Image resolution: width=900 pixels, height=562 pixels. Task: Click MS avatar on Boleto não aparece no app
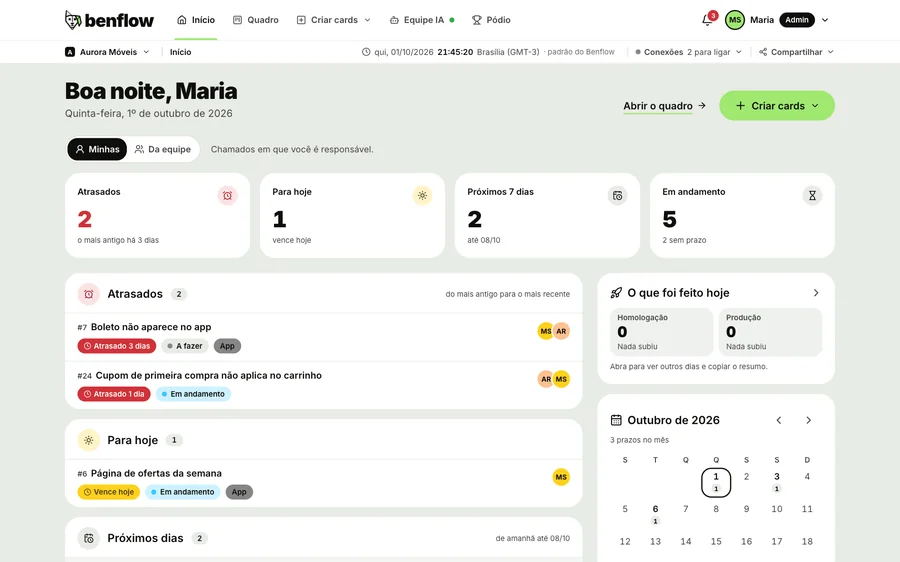coord(545,331)
